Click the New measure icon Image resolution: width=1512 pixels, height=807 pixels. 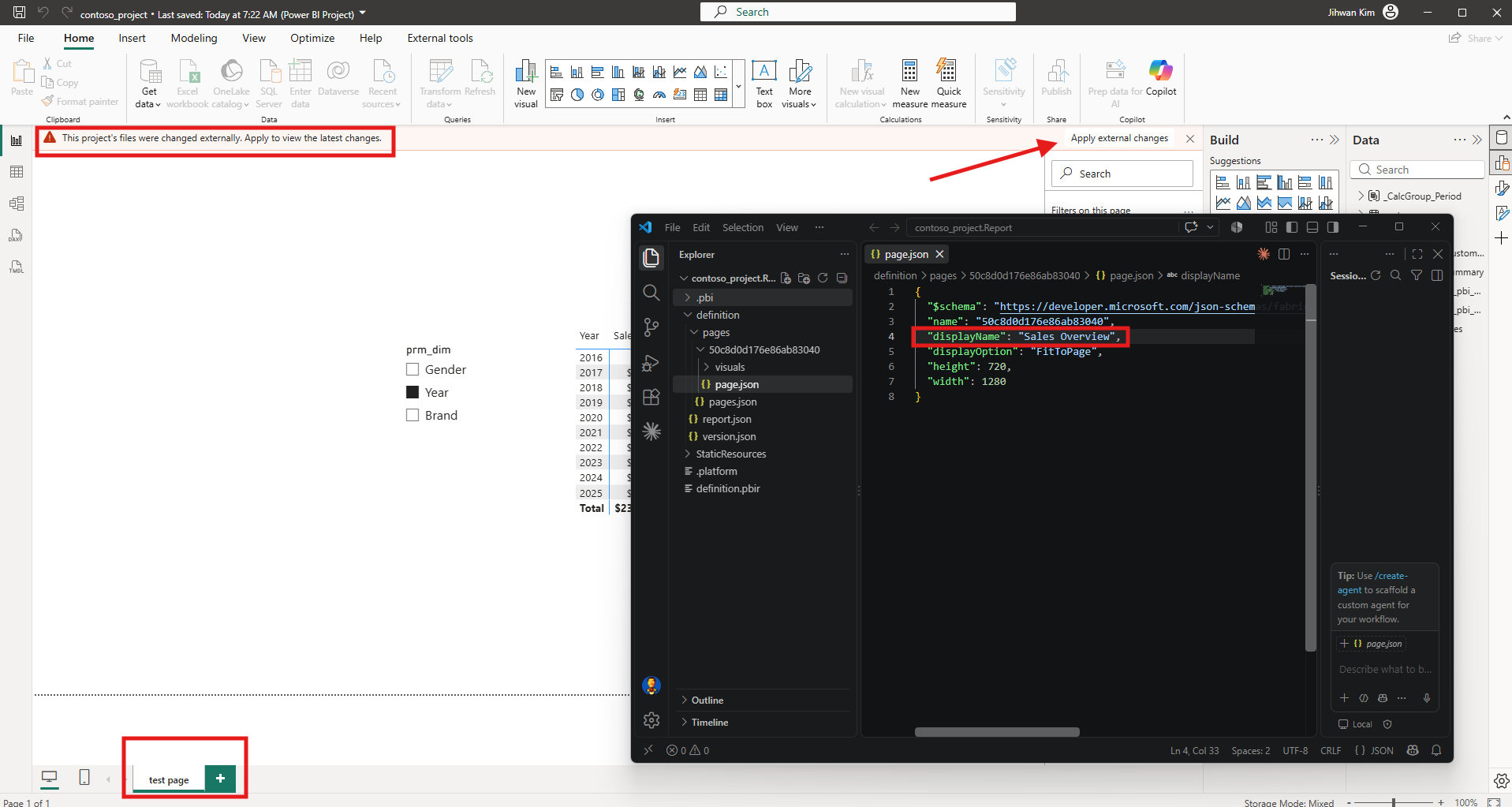click(x=909, y=83)
